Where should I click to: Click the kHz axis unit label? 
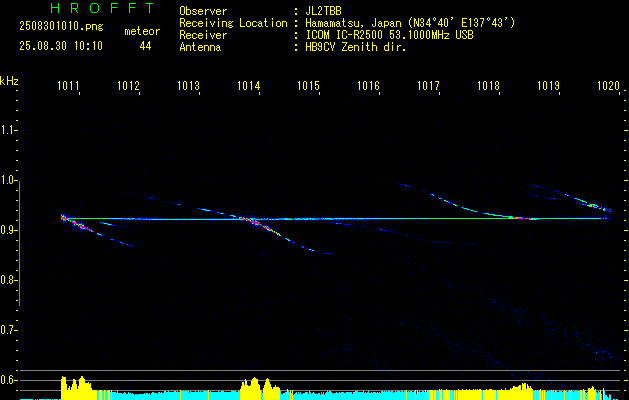[x=9, y=81]
